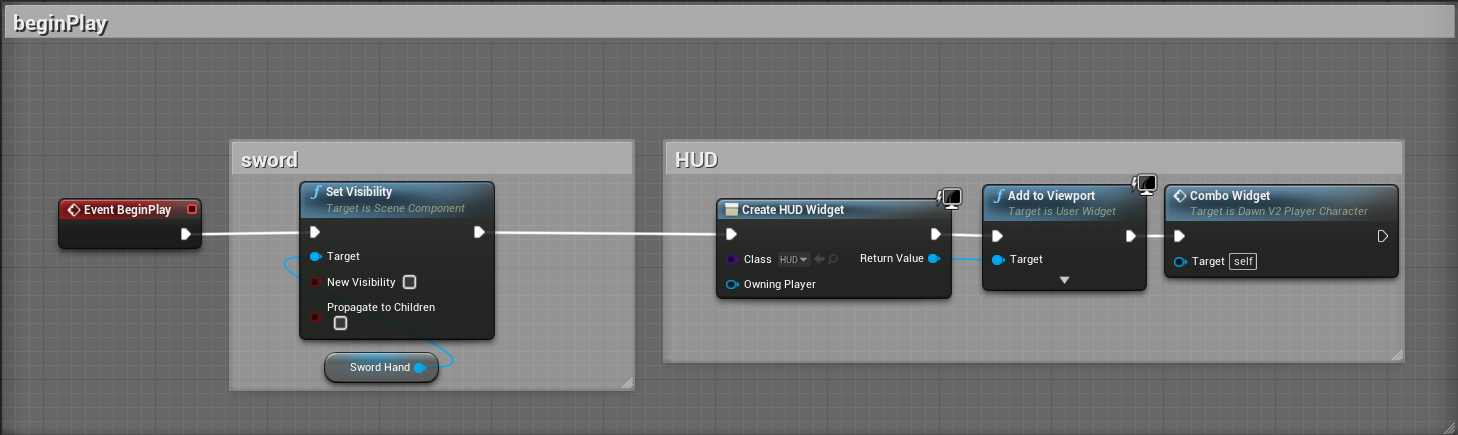The image size is (1458, 435).
Task: Click the Sword Hand variable output pin
Action: coord(419,368)
